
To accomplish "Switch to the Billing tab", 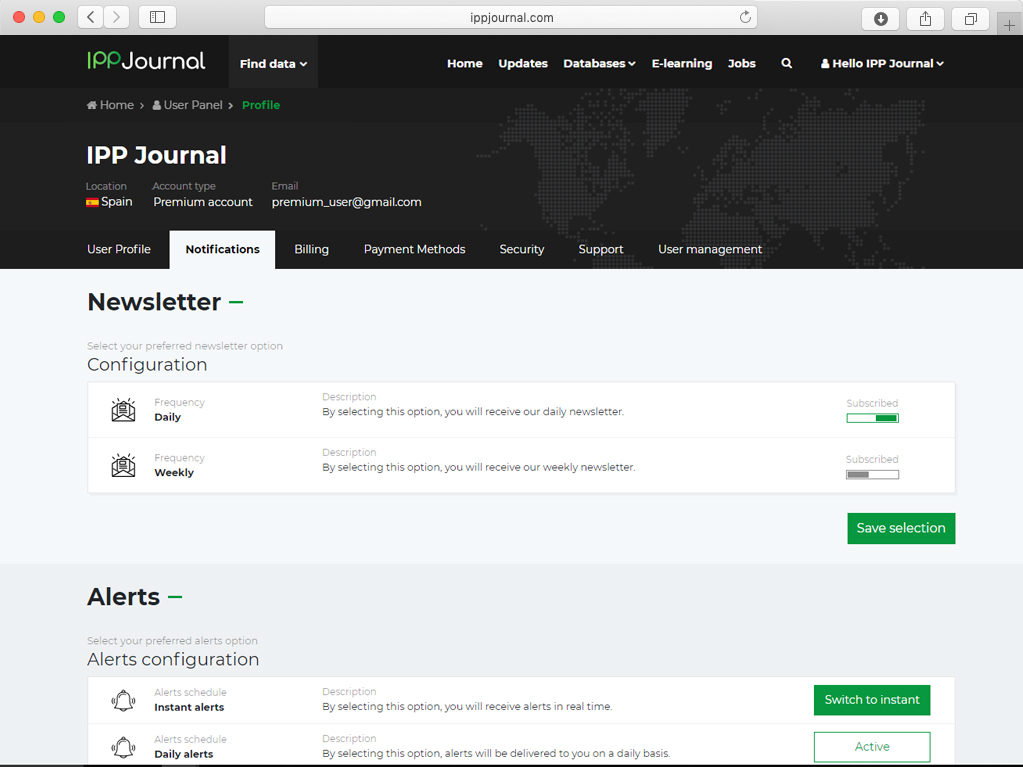I will (311, 249).
